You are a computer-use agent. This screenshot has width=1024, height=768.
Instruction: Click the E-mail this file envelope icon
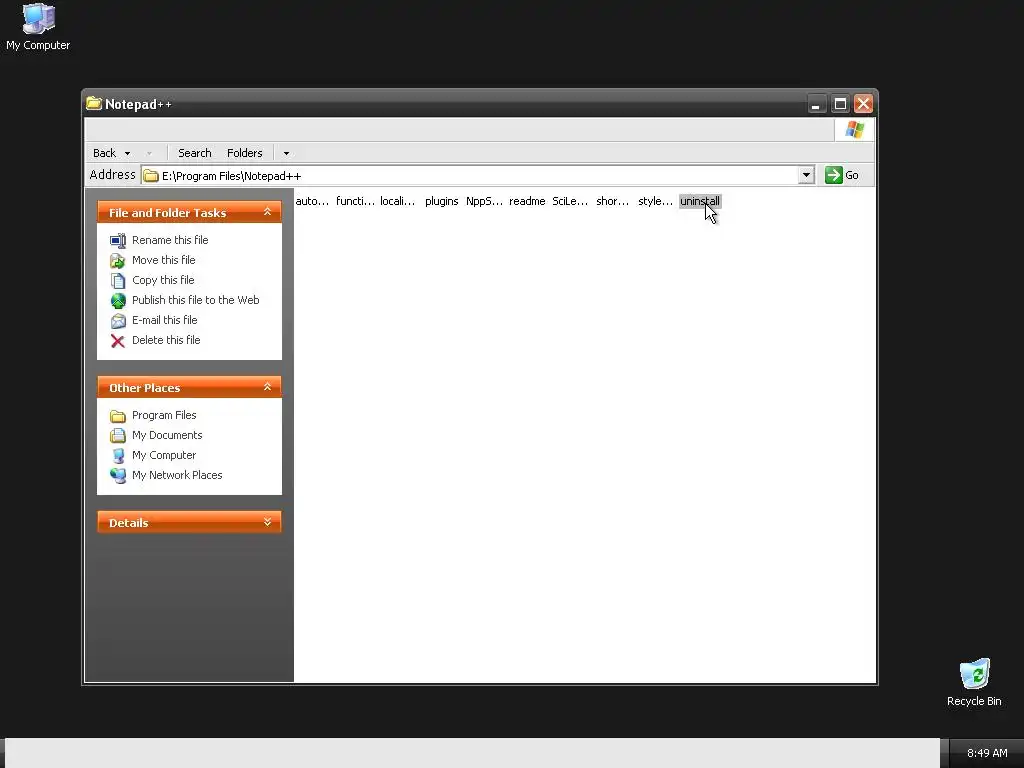(118, 321)
